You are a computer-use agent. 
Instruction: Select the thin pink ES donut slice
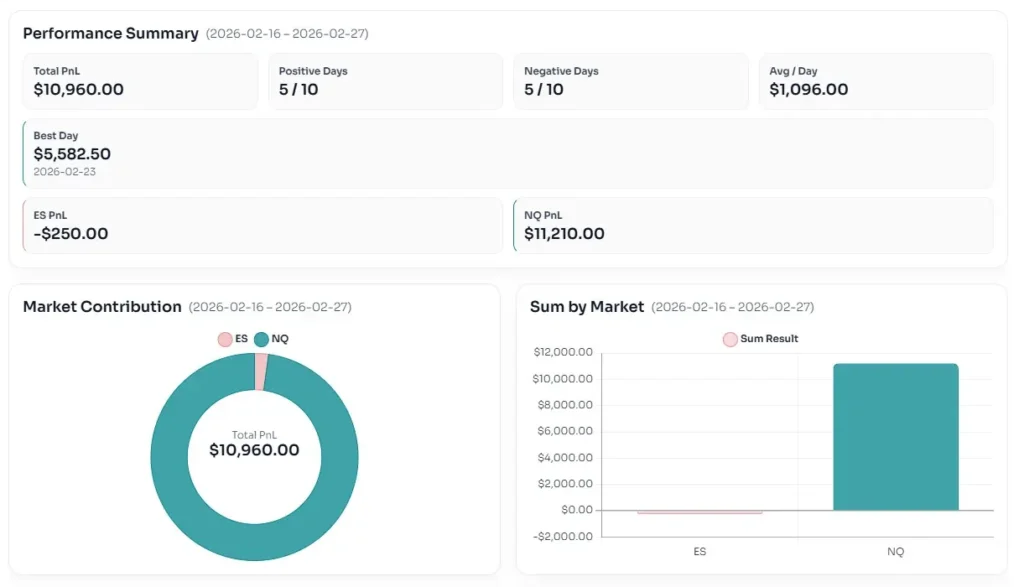click(260, 371)
